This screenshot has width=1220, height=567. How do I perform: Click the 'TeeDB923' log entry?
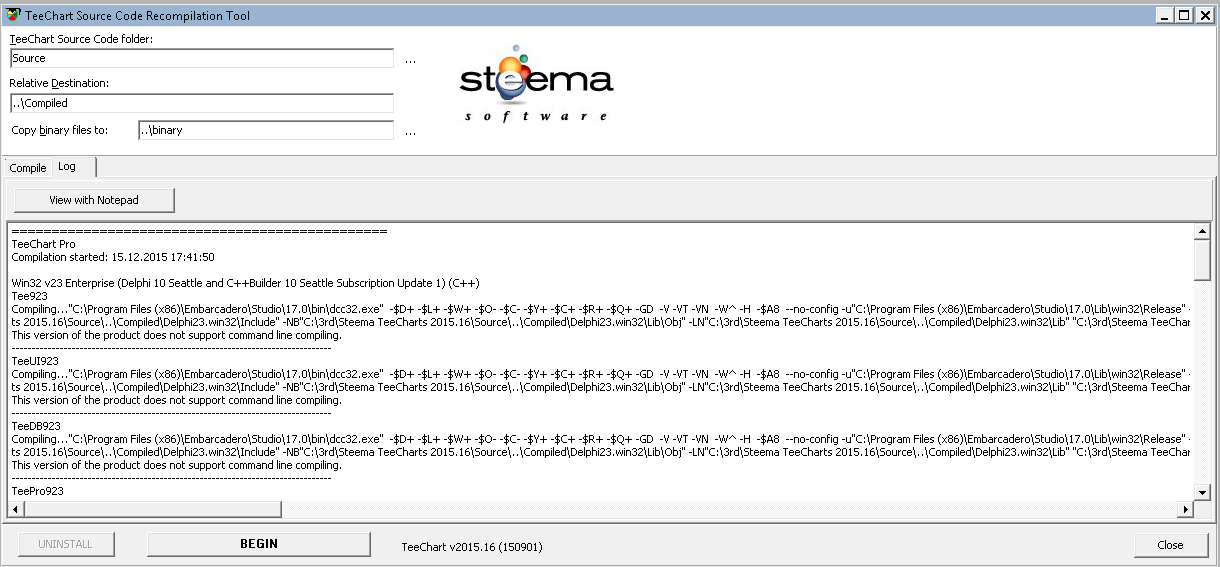(36, 426)
